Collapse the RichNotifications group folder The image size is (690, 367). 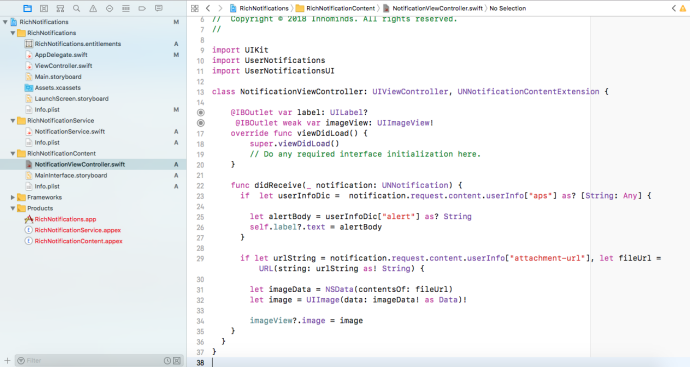[x=13, y=33]
